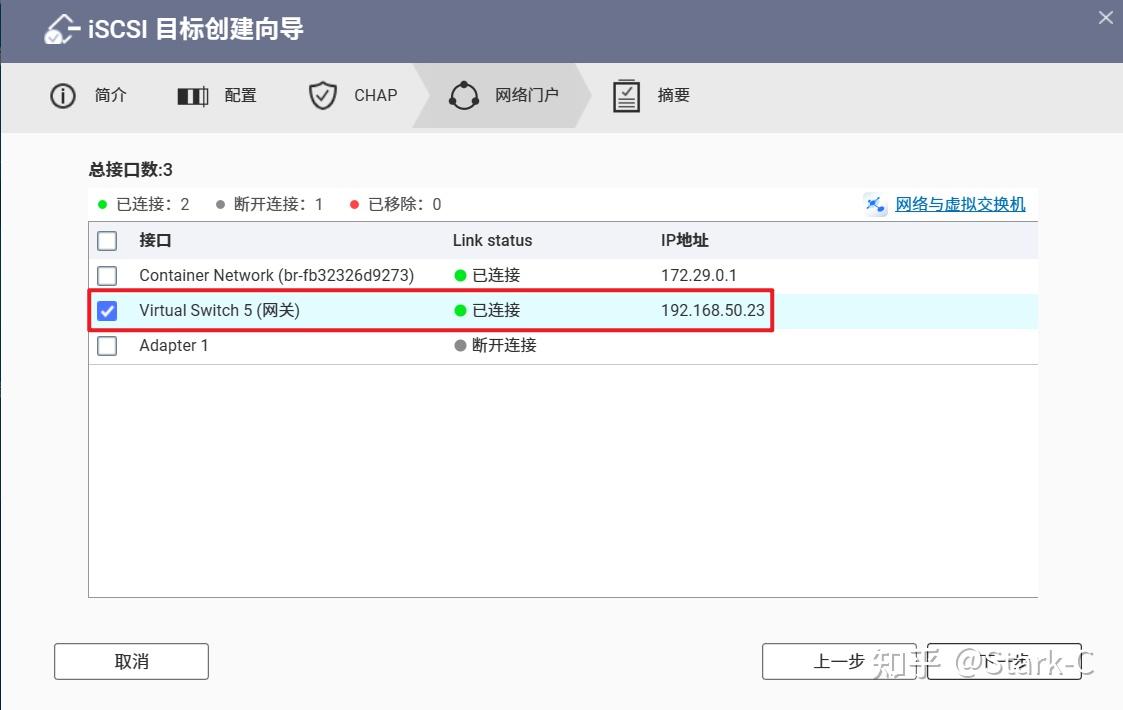Open the 摘要 clipboard icon
1123x710 pixels.
[x=626, y=95]
